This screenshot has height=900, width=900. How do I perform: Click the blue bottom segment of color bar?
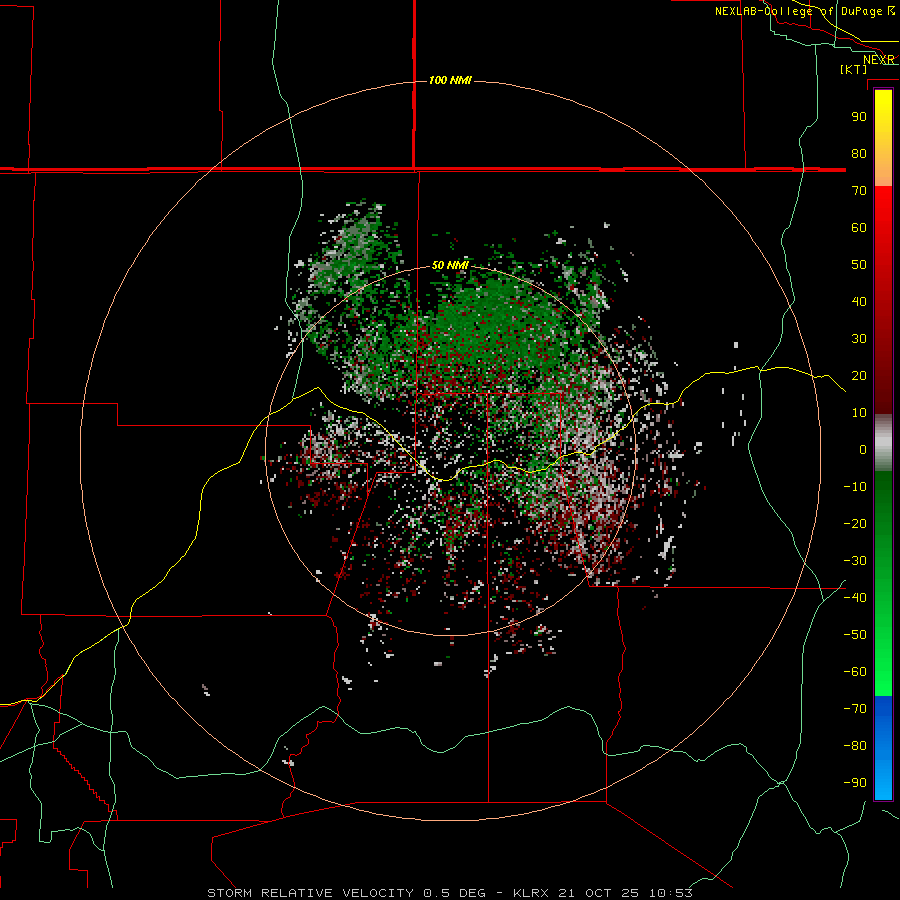pos(883,748)
